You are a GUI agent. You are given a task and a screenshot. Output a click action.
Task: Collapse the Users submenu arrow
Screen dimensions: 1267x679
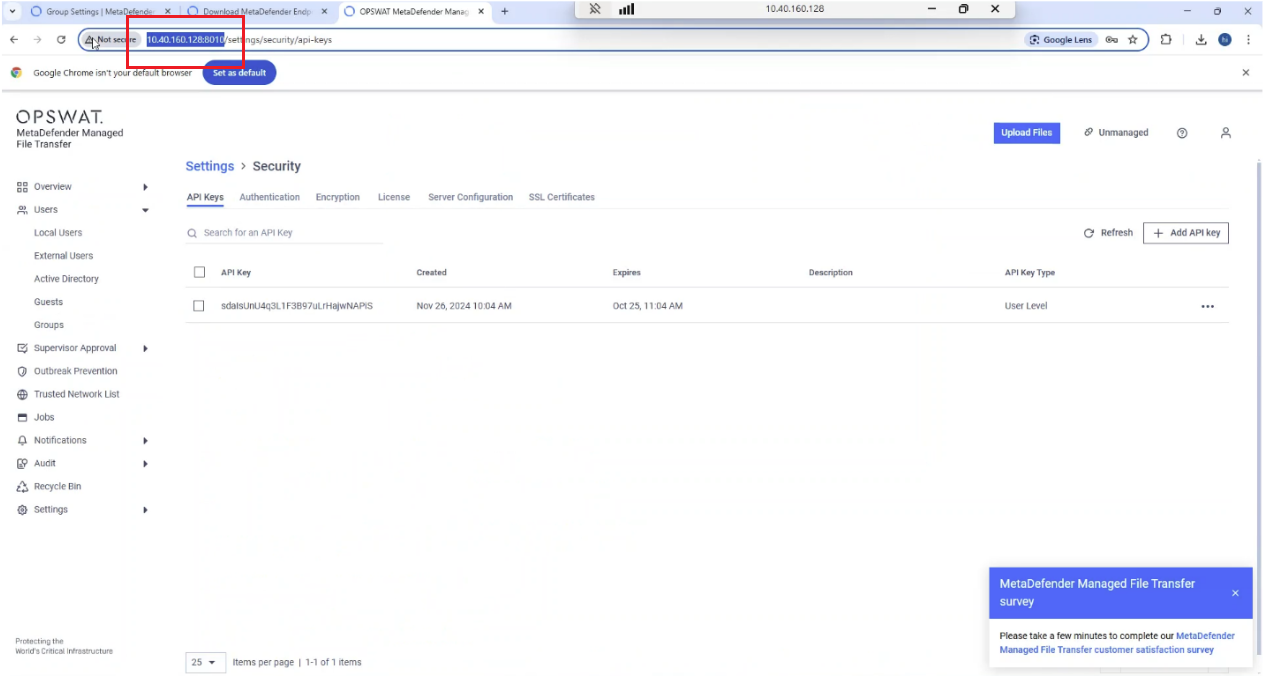(x=145, y=210)
